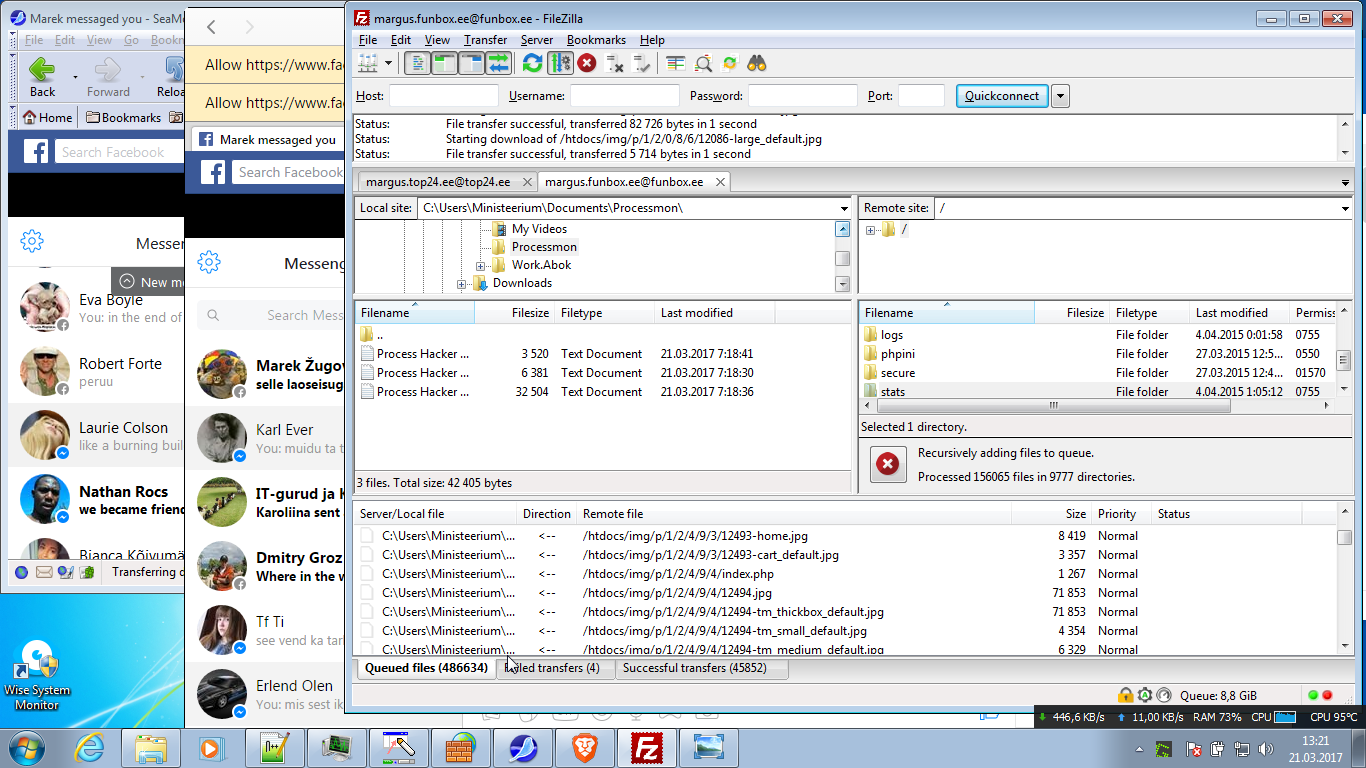This screenshot has width=1366, height=768.
Task: Open the Transfer menu
Action: [x=485, y=40]
